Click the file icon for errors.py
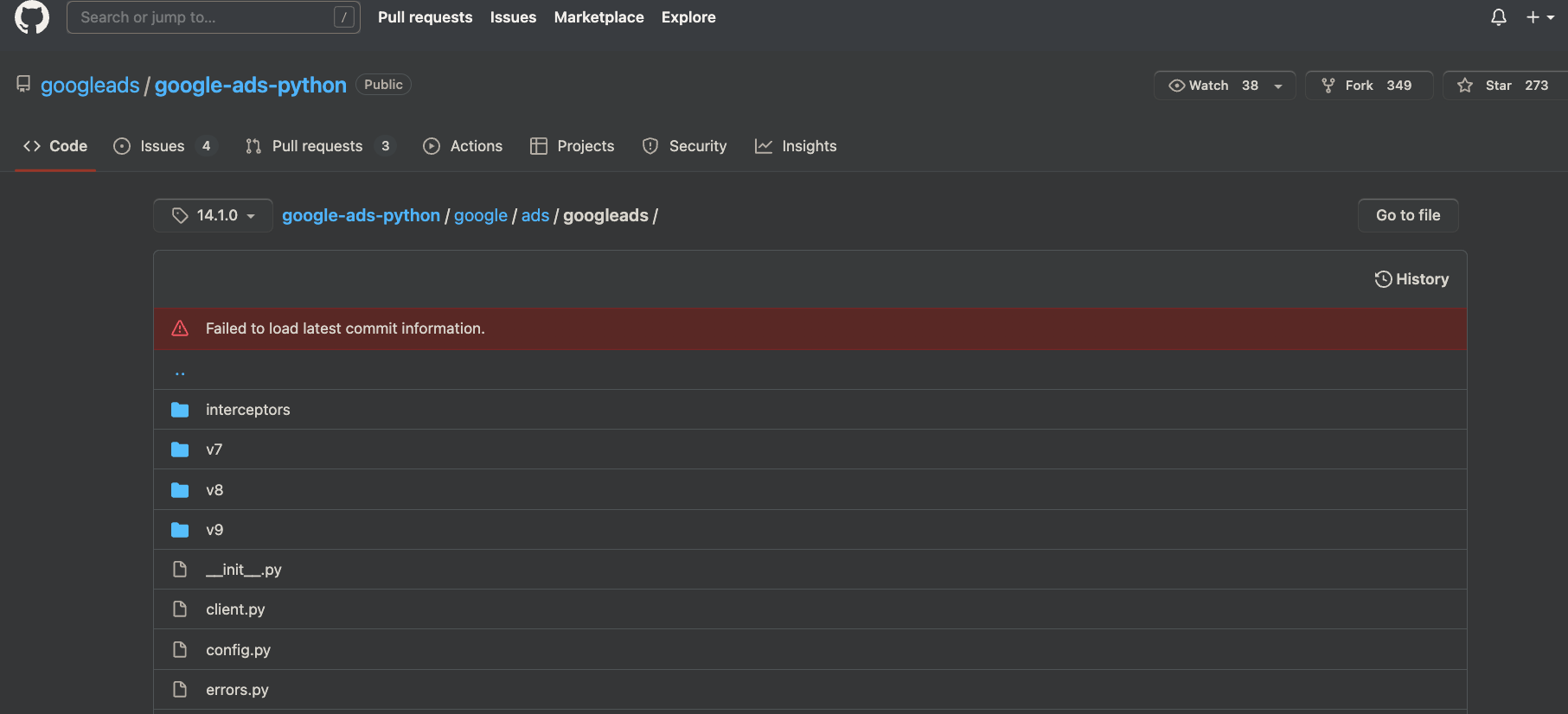This screenshot has width=1568, height=714. pos(180,690)
